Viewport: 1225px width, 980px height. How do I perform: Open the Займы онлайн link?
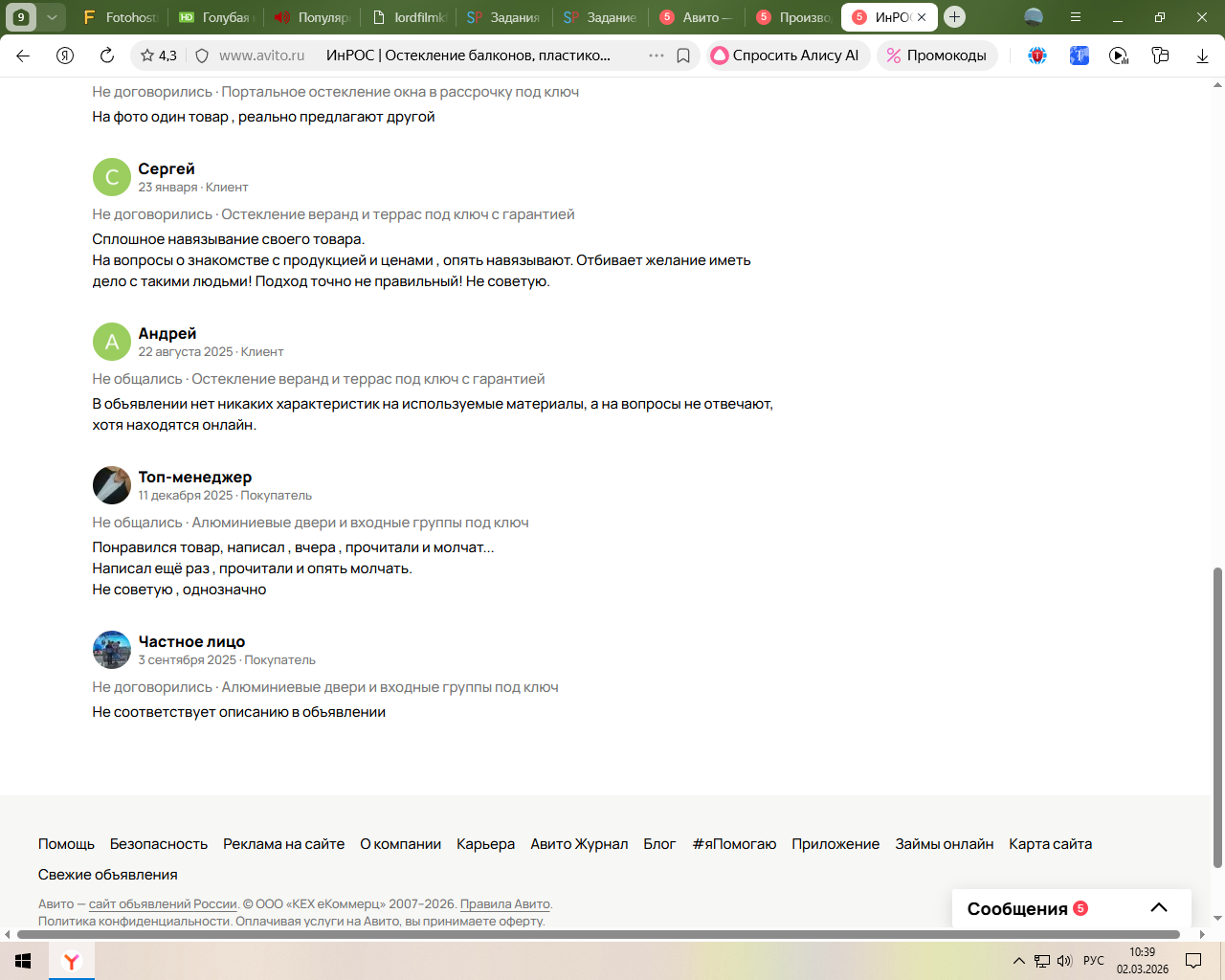945,844
